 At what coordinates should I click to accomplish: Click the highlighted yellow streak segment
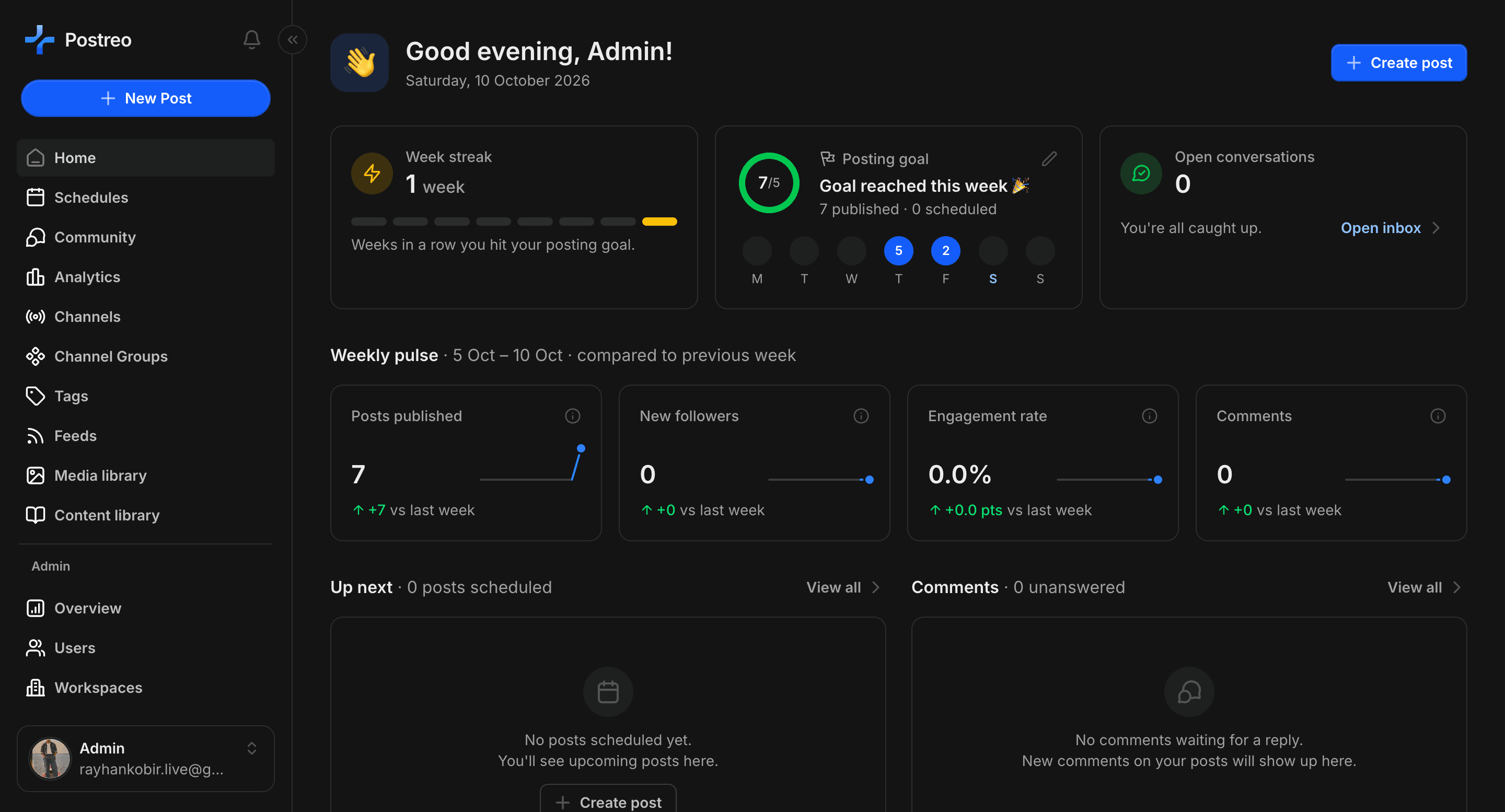pos(659,222)
